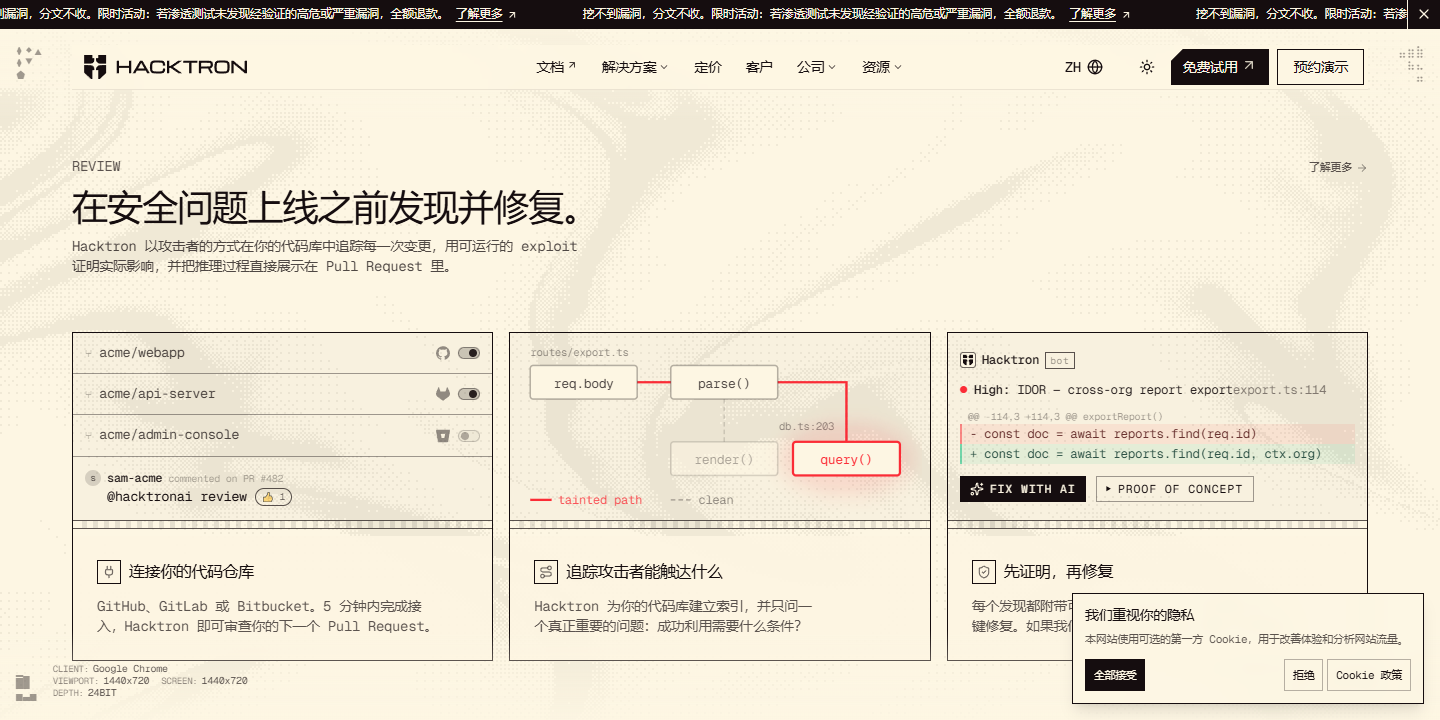Open 文档 in the navigation bar
1440x720 pixels.
pyautogui.click(x=556, y=67)
